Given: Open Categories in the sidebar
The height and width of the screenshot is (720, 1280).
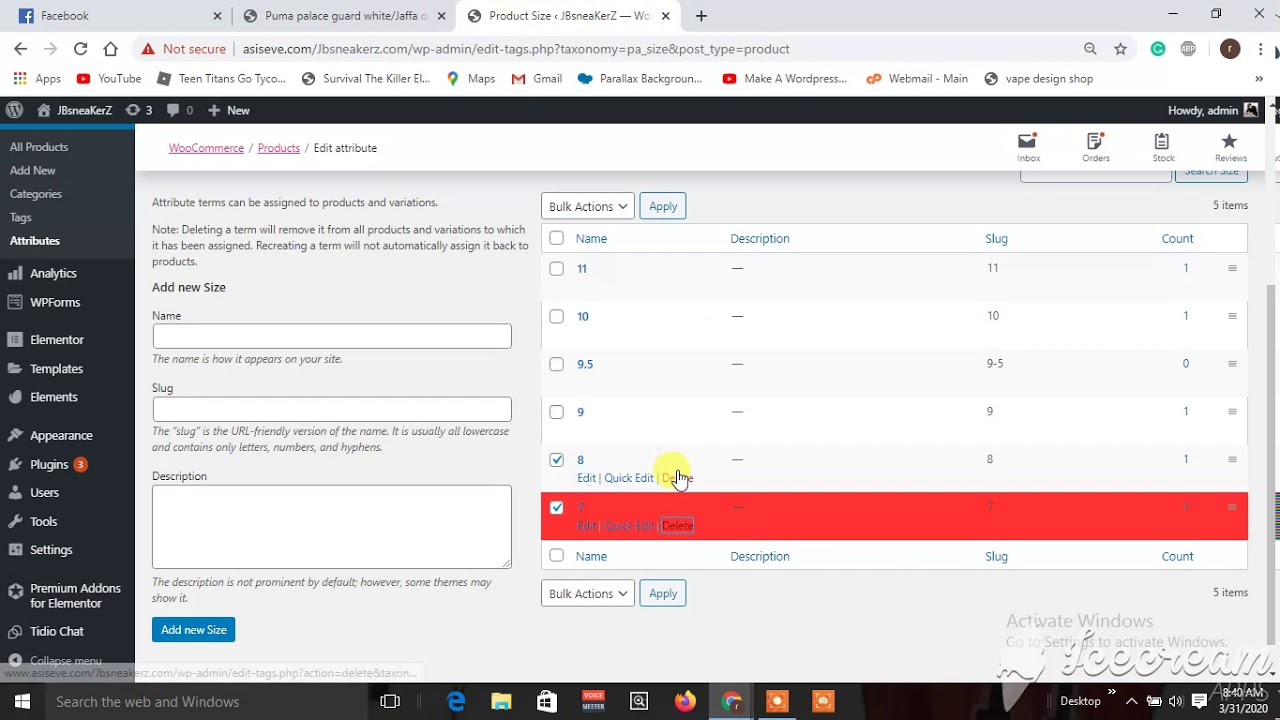Looking at the screenshot, I should [36, 194].
